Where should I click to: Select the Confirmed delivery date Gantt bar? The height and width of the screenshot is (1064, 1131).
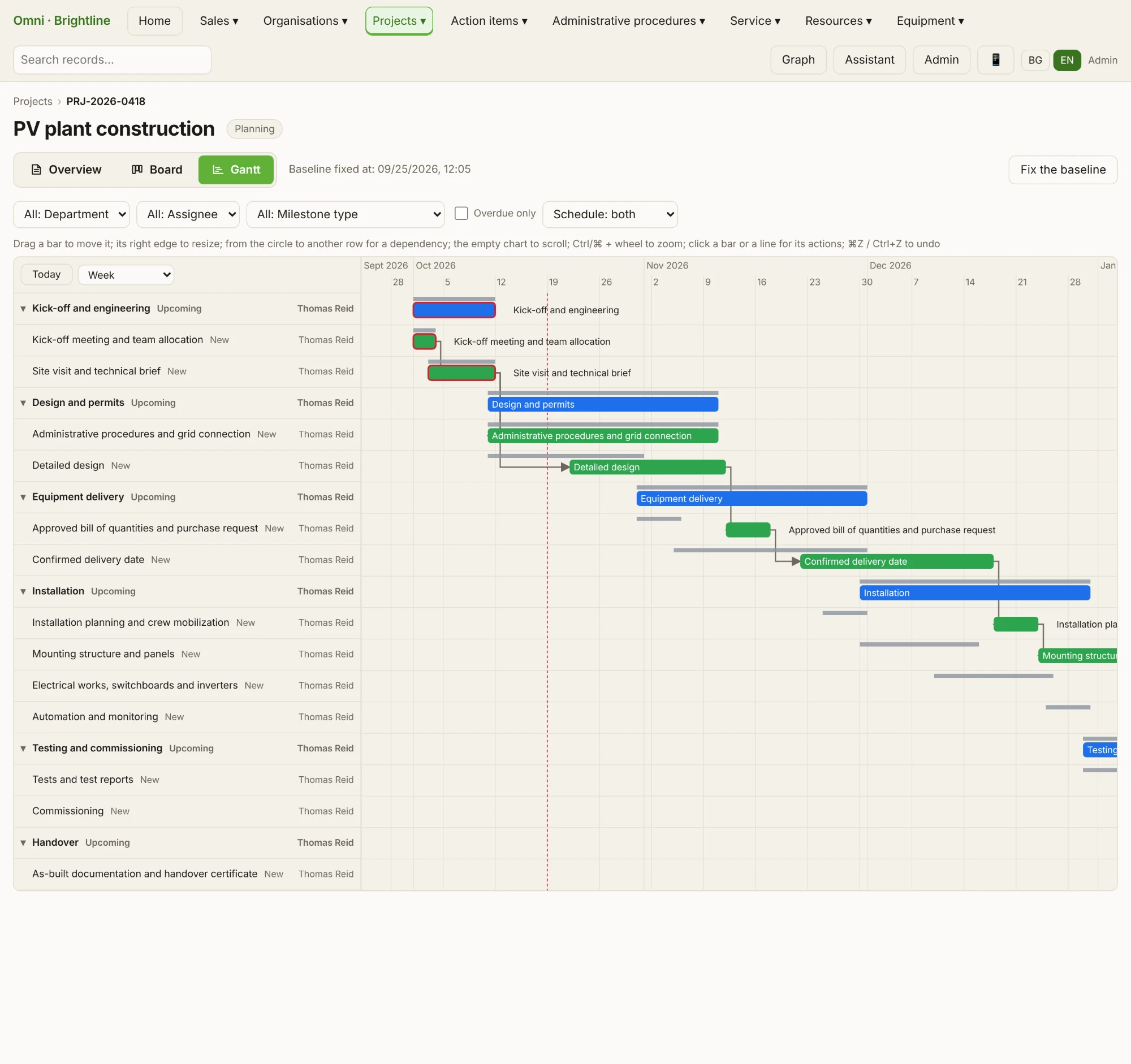coord(897,562)
